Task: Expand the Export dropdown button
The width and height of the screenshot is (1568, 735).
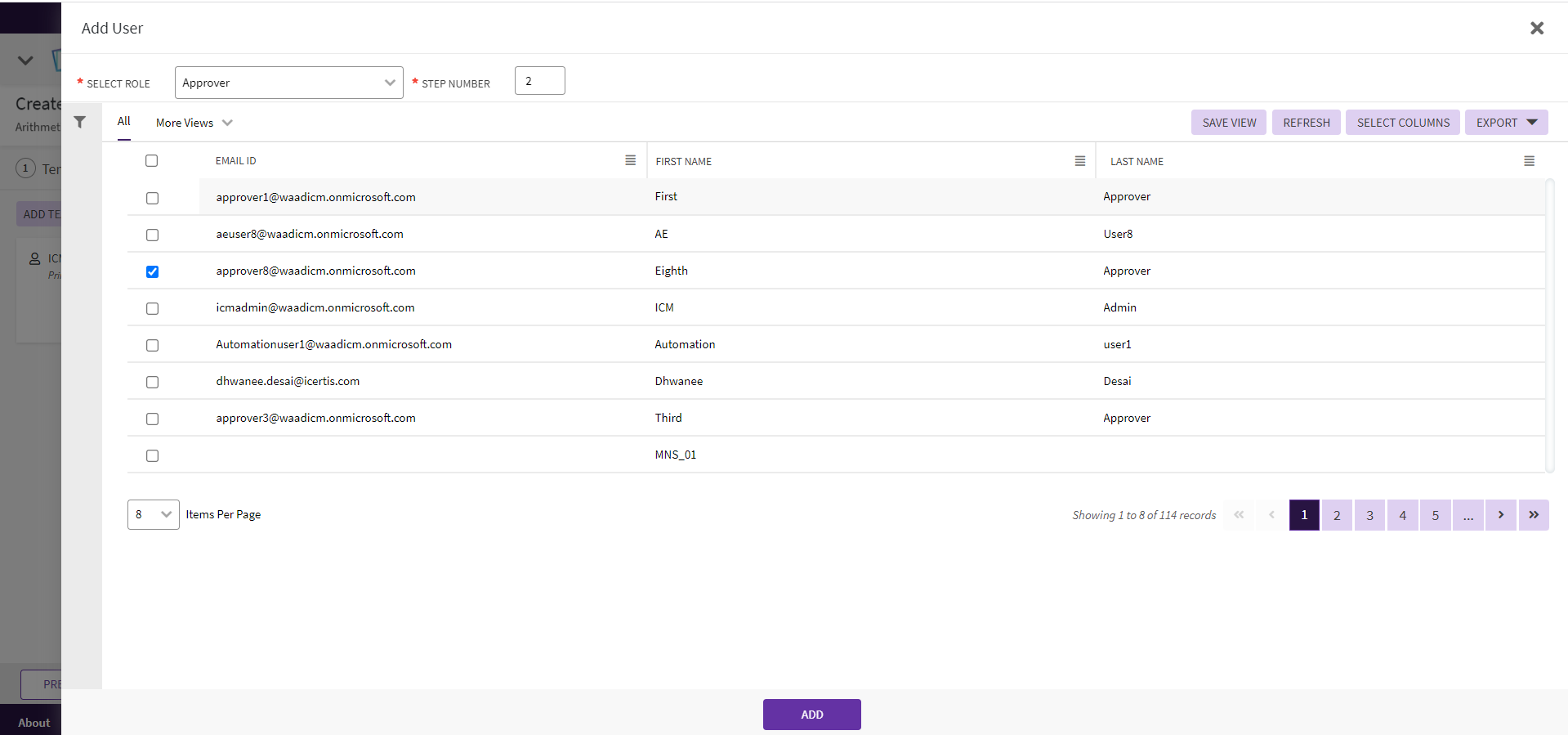Action: (1506, 123)
